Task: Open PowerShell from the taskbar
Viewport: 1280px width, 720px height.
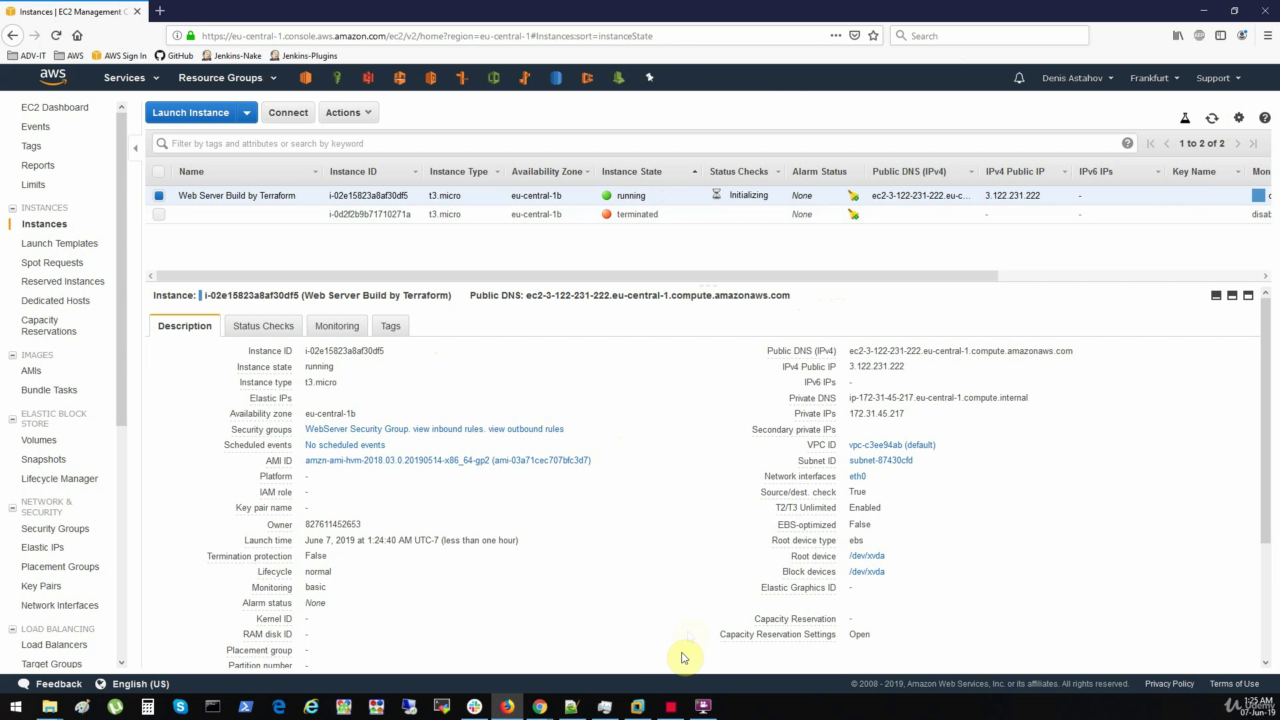Action: tap(245, 707)
